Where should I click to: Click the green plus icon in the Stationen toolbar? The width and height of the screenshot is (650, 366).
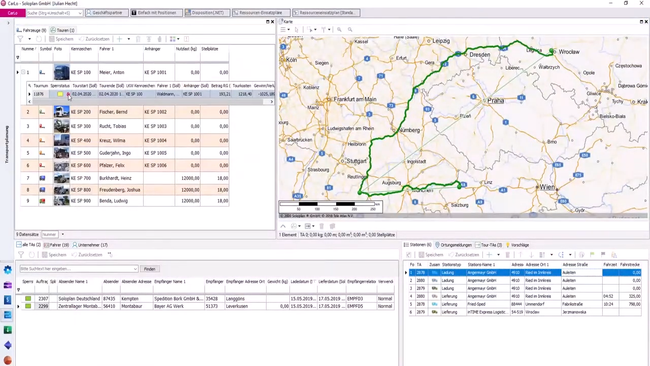489,255
